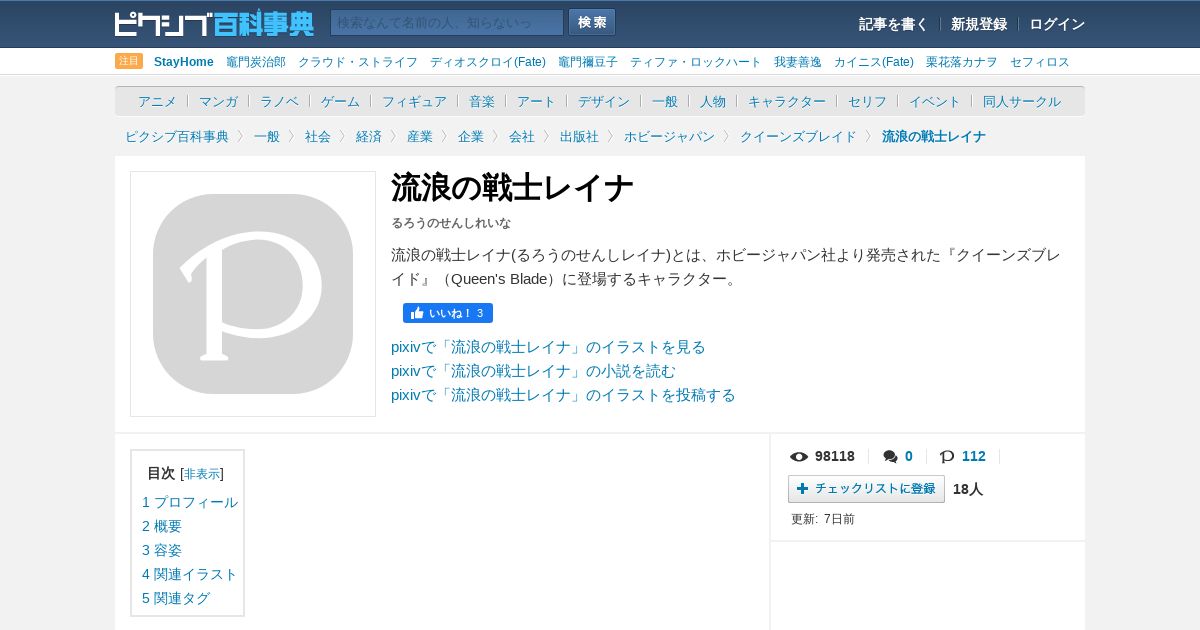Select the 音楽 category tab
Screen dimensions: 1200x630
[x=482, y=101]
